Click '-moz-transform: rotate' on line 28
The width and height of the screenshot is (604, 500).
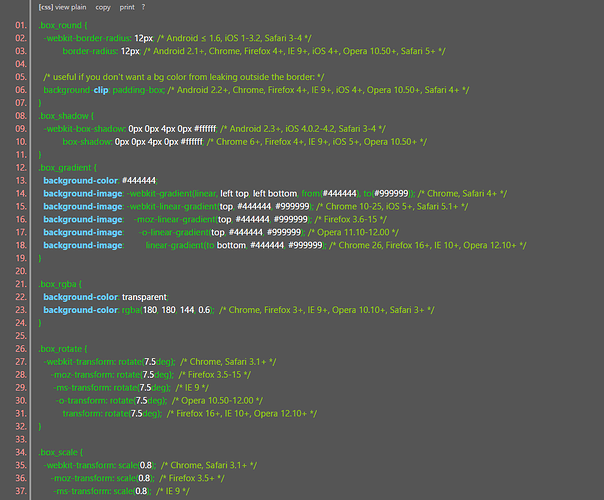click(95, 374)
